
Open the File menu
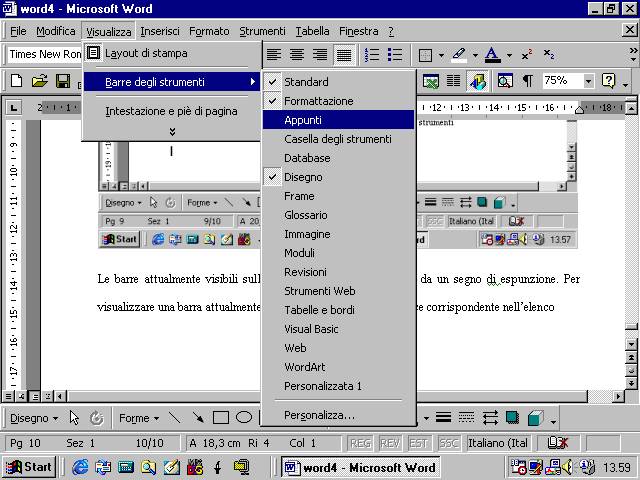(18, 31)
